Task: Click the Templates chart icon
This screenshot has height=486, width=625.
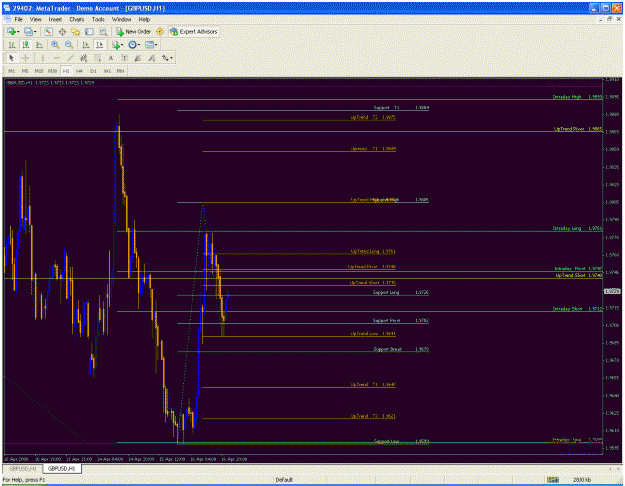Action: click(149, 45)
